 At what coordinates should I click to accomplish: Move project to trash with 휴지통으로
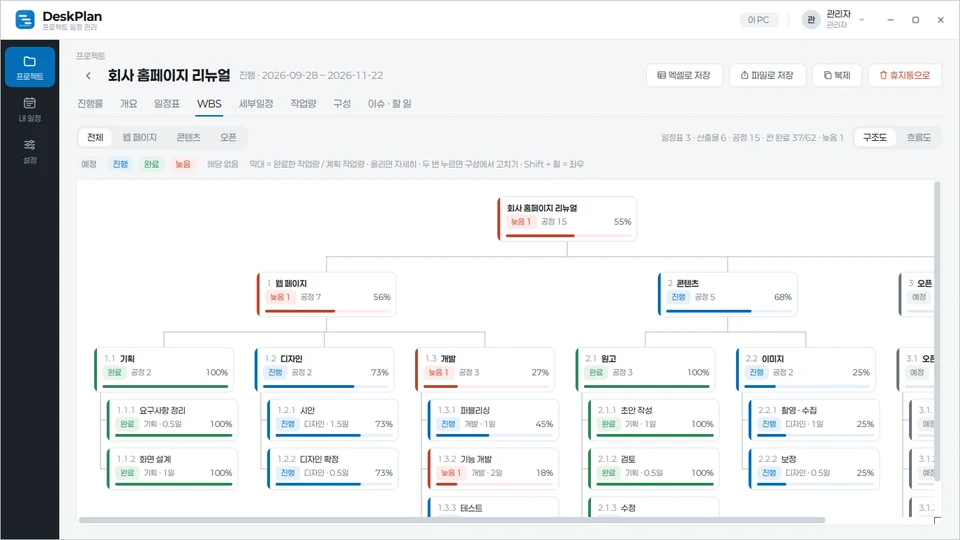coord(905,75)
